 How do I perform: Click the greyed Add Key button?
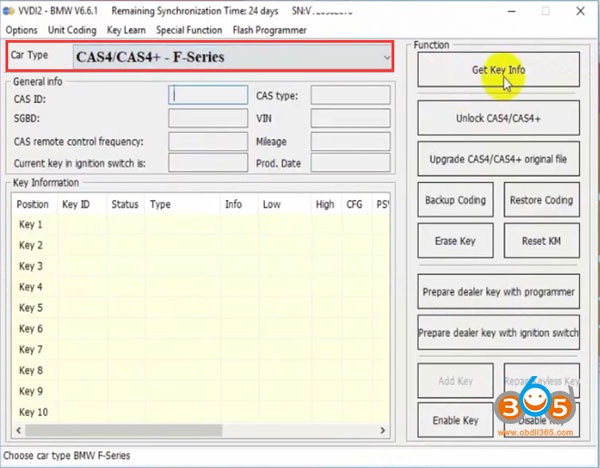(x=455, y=381)
